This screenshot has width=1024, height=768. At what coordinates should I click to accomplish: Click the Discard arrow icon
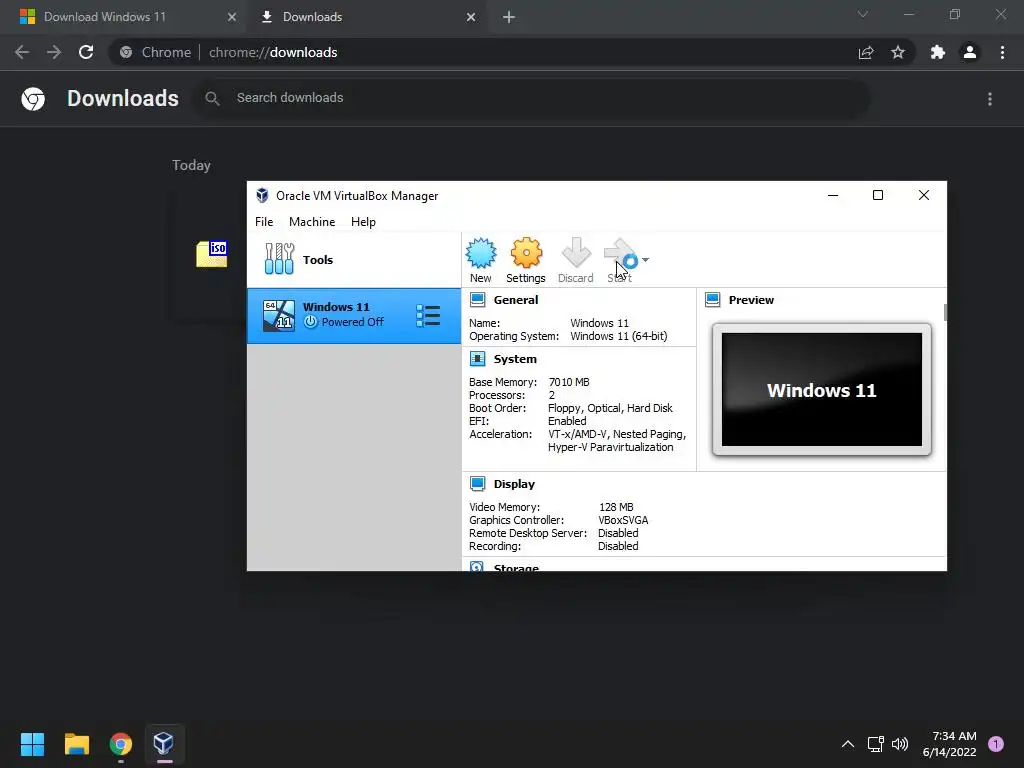tap(576, 253)
